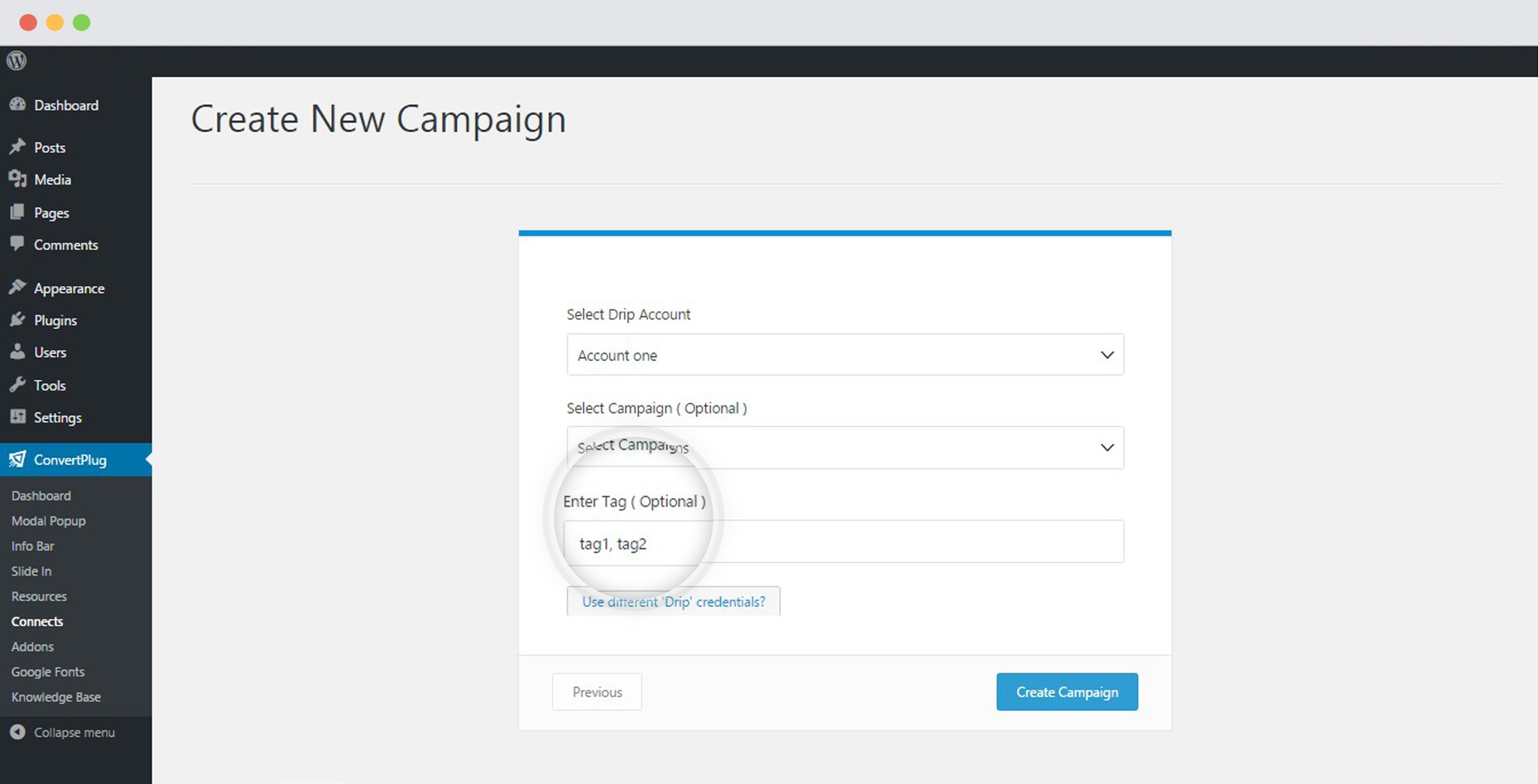Click the Settings sliders icon
The height and width of the screenshot is (784, 1538).
(x=17, y=416)
